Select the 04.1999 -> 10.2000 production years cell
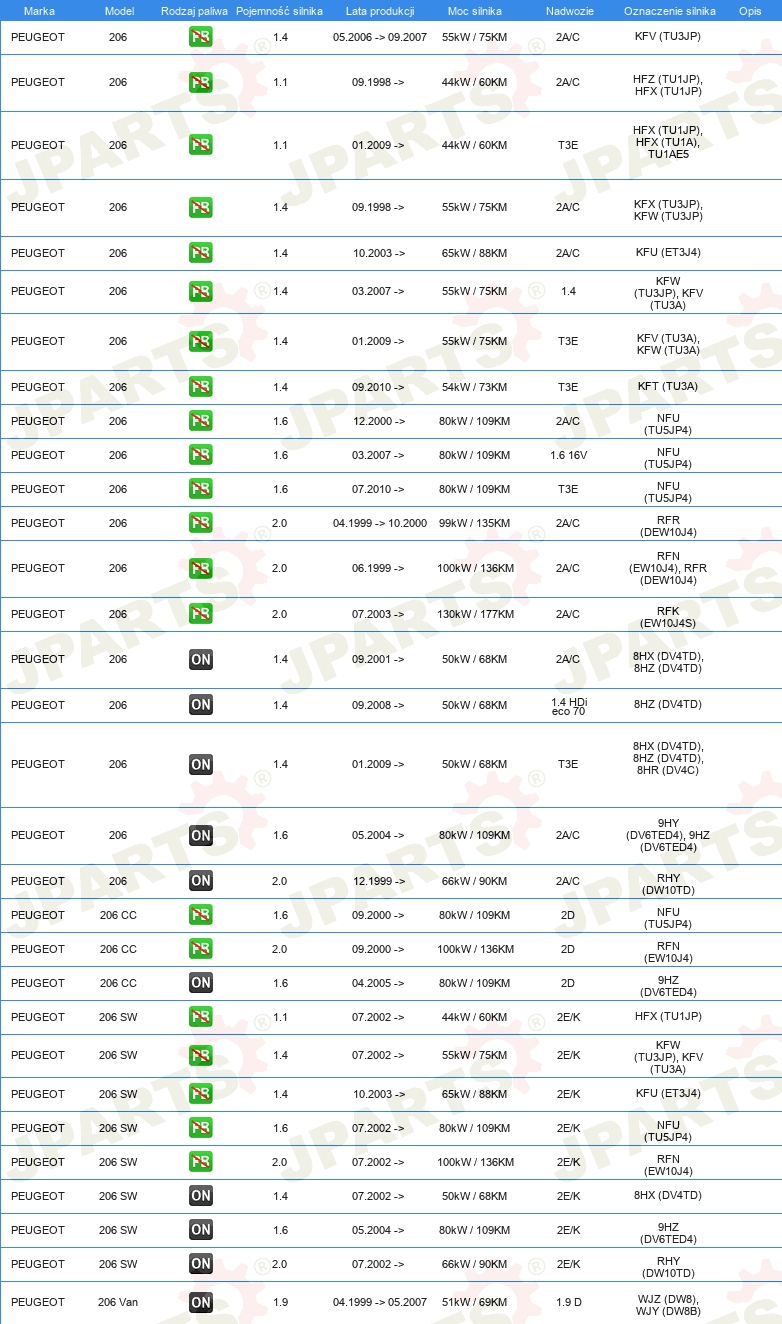782x1324 pixels. [379, 523]
